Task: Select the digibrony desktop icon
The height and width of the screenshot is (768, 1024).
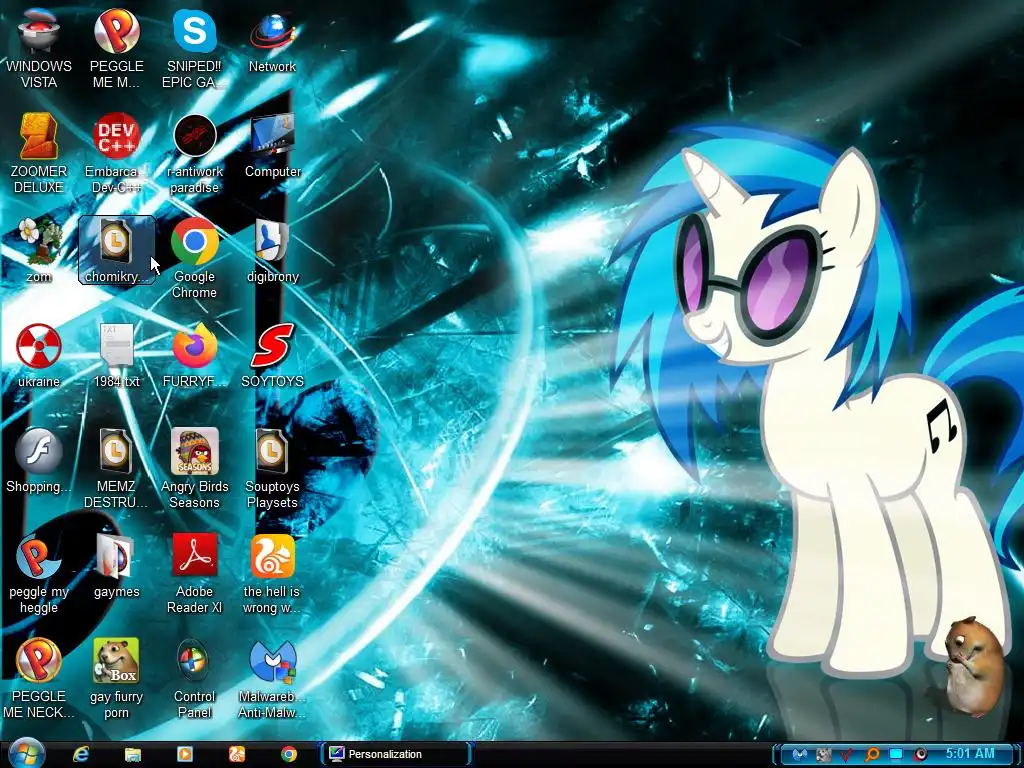Action: click(272, 250)
